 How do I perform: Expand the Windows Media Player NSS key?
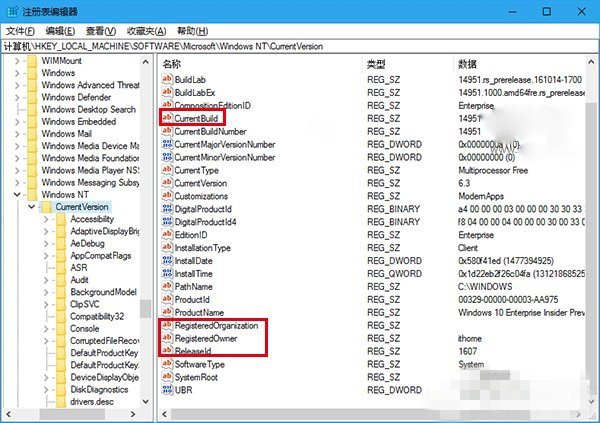click(x=20, y=170)
